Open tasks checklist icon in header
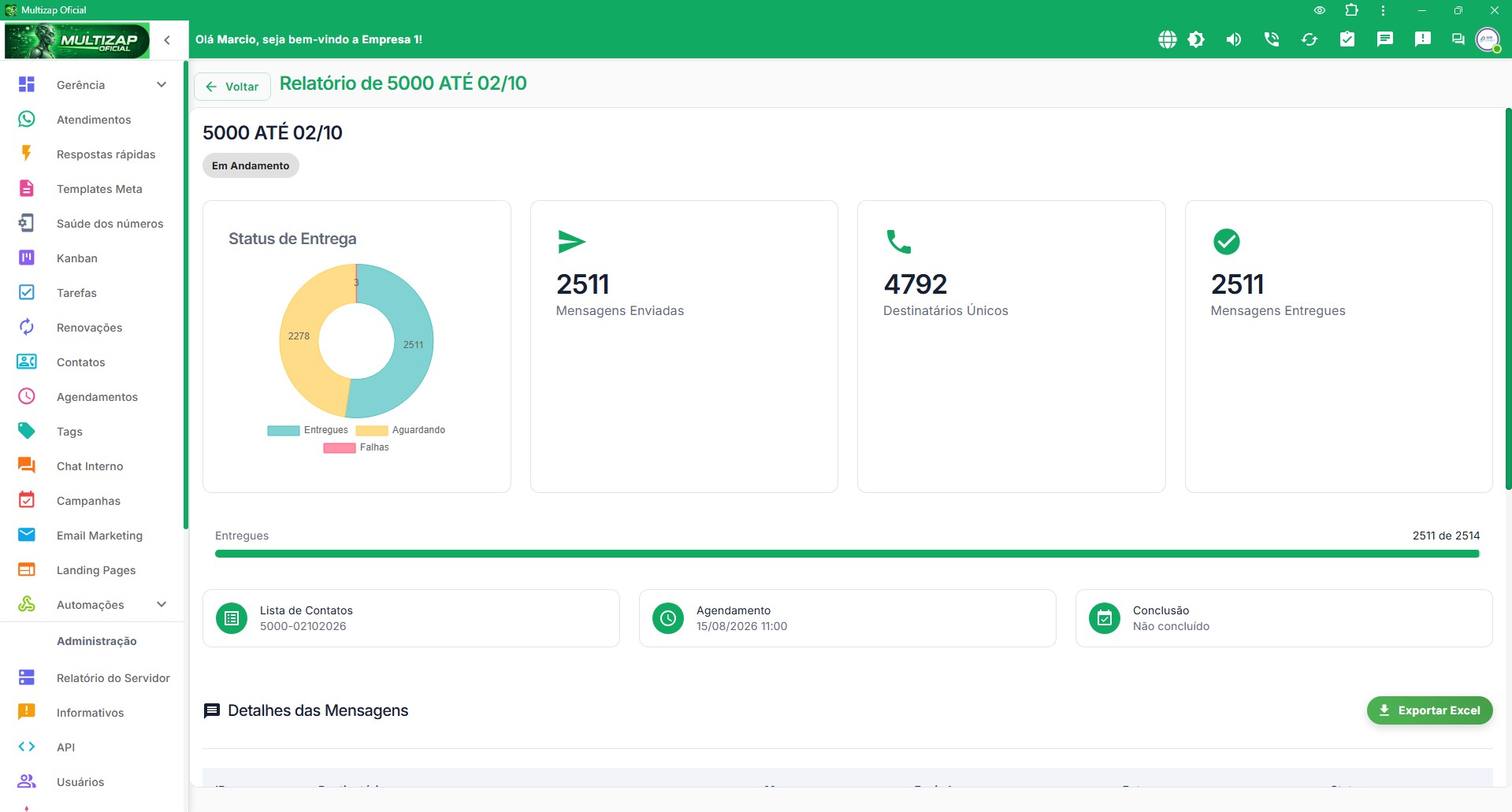This screenshot has height=812, width=1512. coord(1347,39)
